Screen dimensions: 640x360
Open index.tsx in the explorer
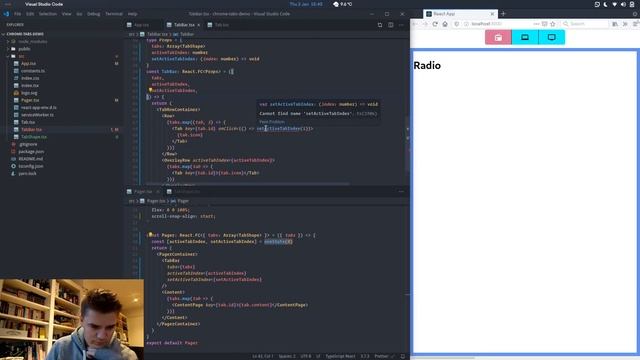coord(30,86)
